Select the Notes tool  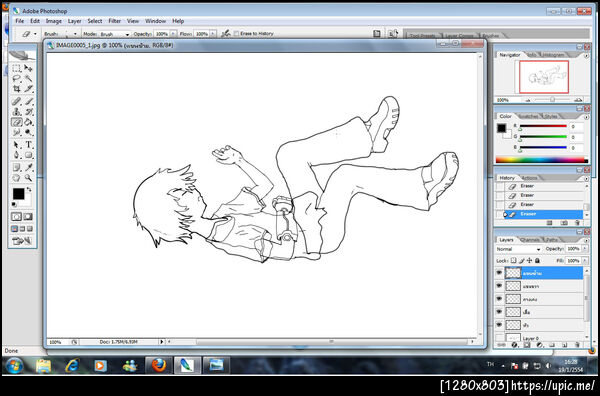coord(16,167)
